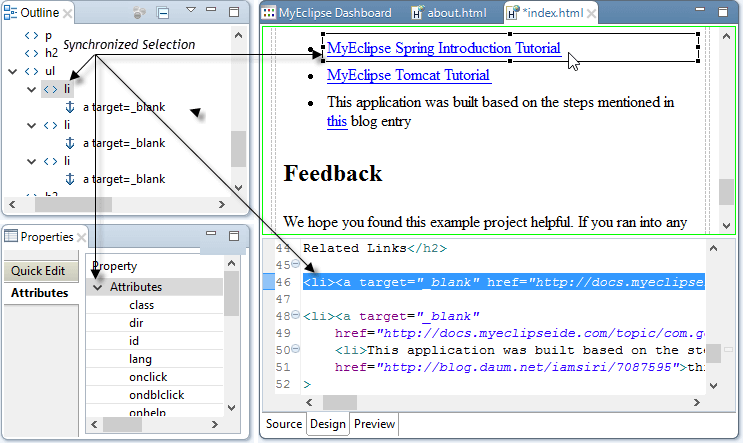Select the h2 element in Outline tree
This screenshot has height=443, width=743.
coord(51,53)
